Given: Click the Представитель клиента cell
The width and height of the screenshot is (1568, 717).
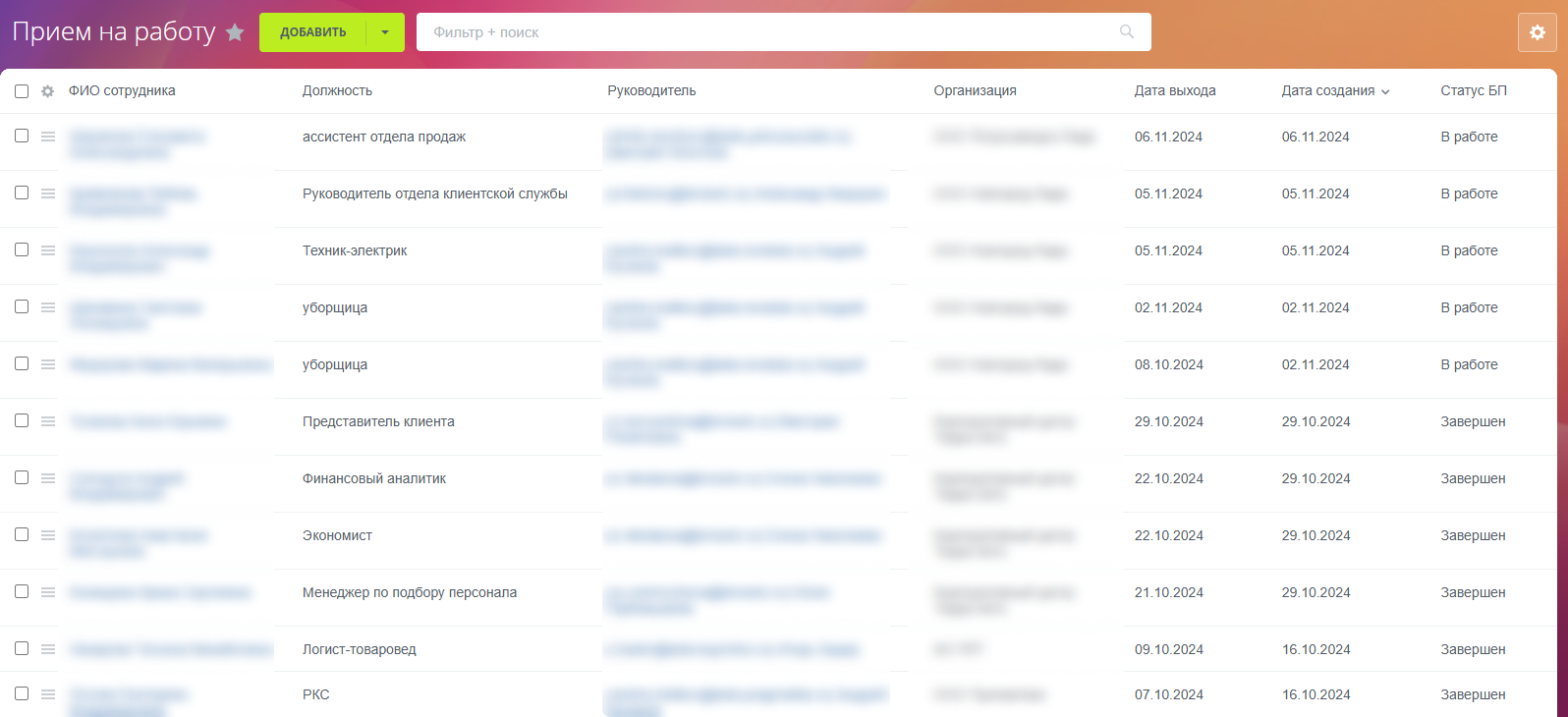Looking at the screenshot, I should point(378,421).
